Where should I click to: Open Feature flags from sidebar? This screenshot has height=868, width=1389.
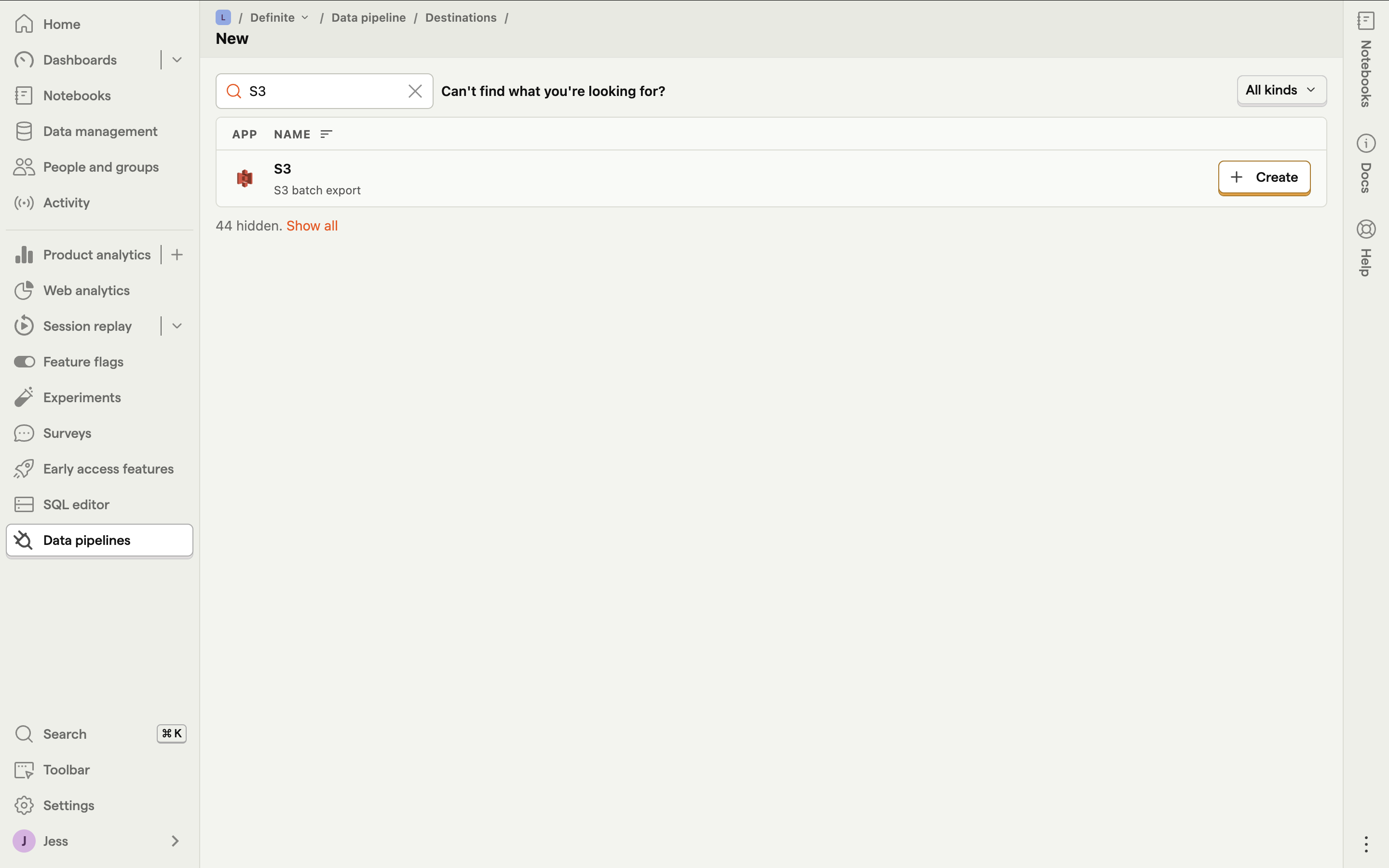click(x=83, y=362)
